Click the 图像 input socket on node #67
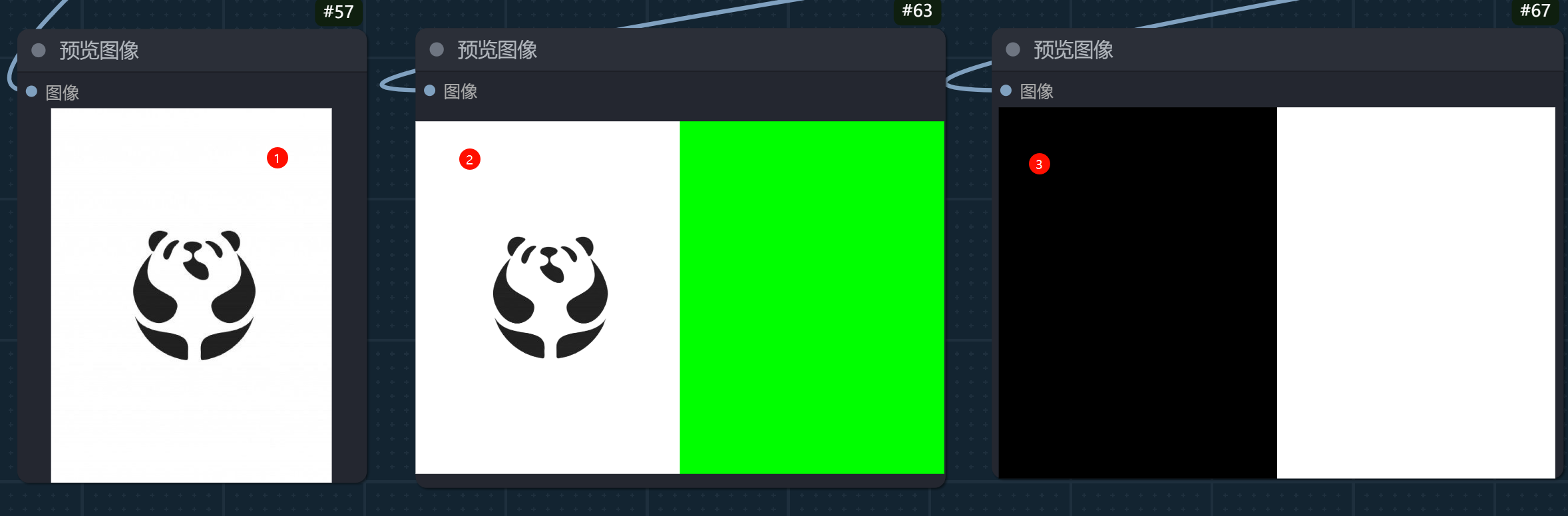Screen dimensions: 1568x516 point(1006,91)
